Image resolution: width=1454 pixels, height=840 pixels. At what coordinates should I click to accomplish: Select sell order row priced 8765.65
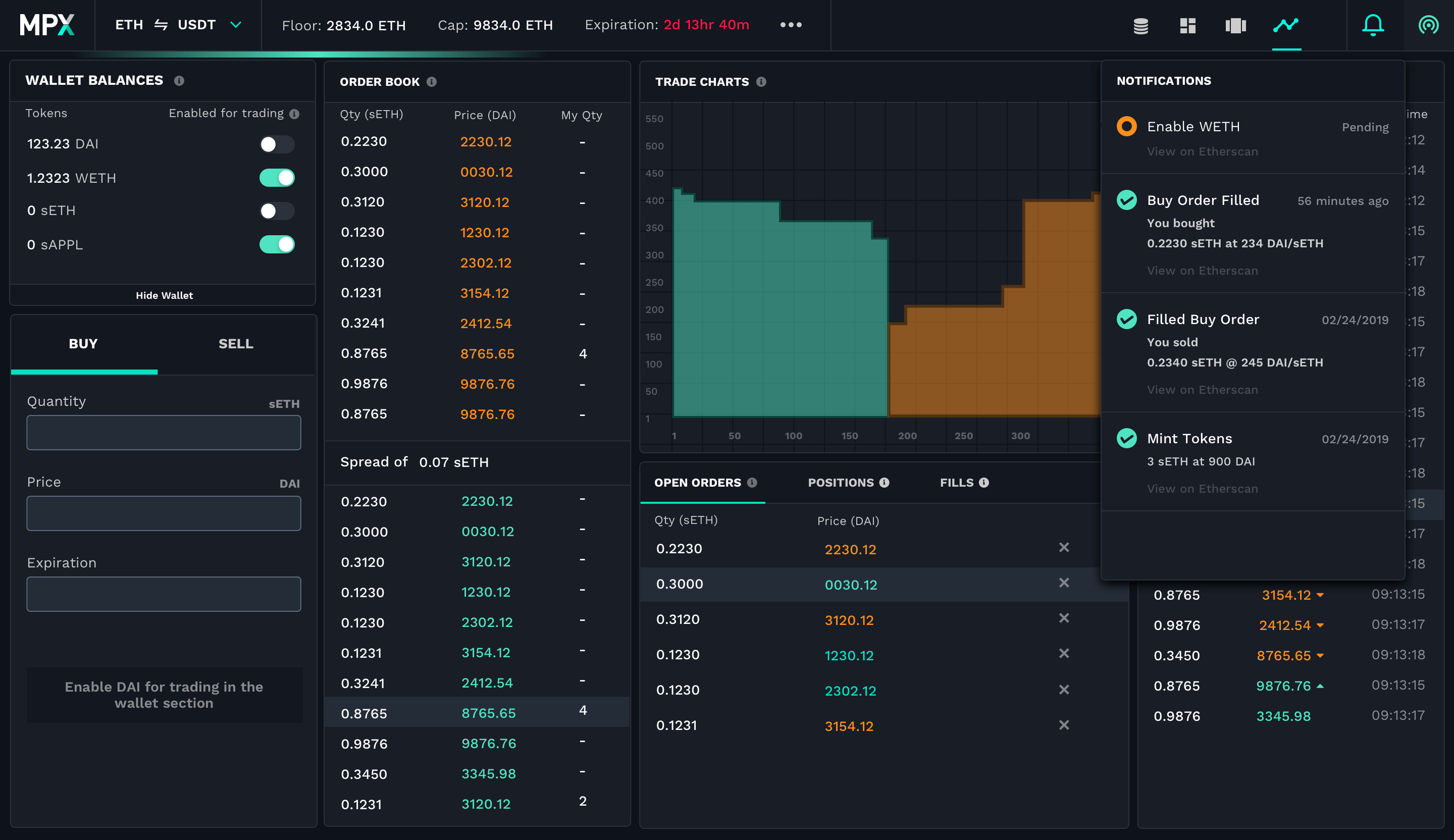point(477,354)
